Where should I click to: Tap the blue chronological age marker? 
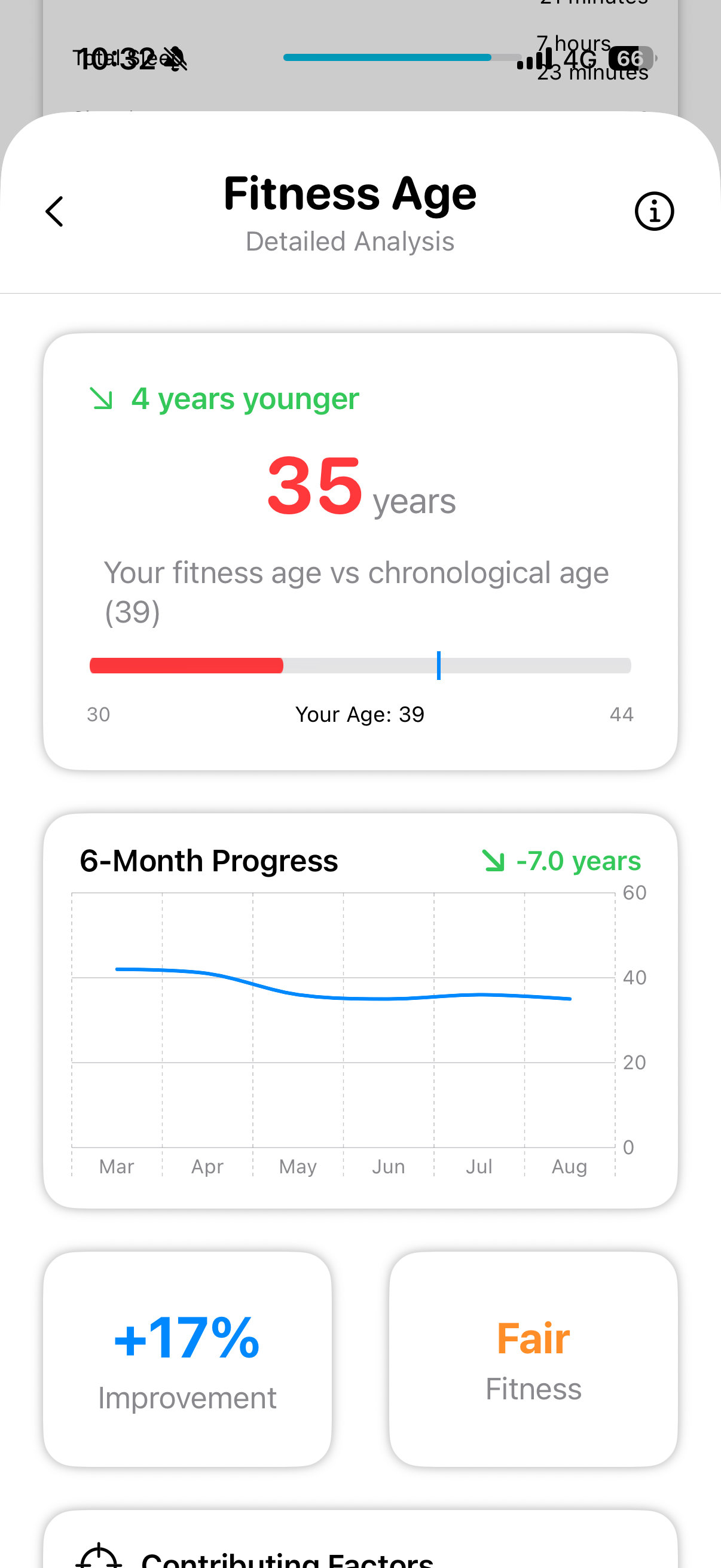(x=438, y=666)
